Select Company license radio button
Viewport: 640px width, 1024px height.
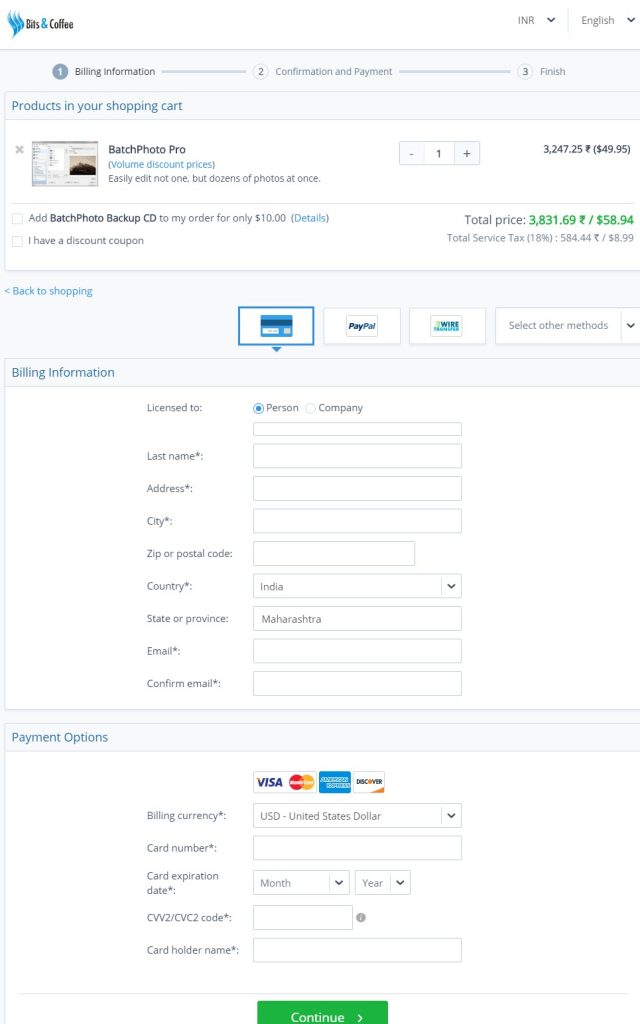(311, 408)
